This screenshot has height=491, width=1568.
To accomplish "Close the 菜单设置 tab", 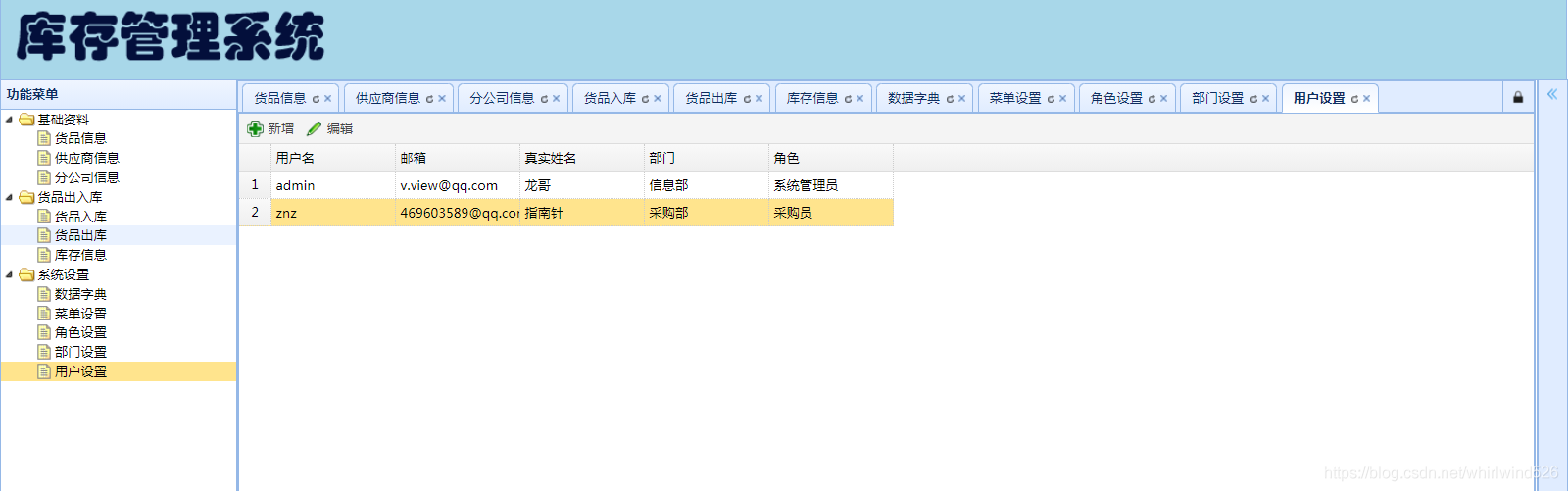I will click(x=1062, y=99).
